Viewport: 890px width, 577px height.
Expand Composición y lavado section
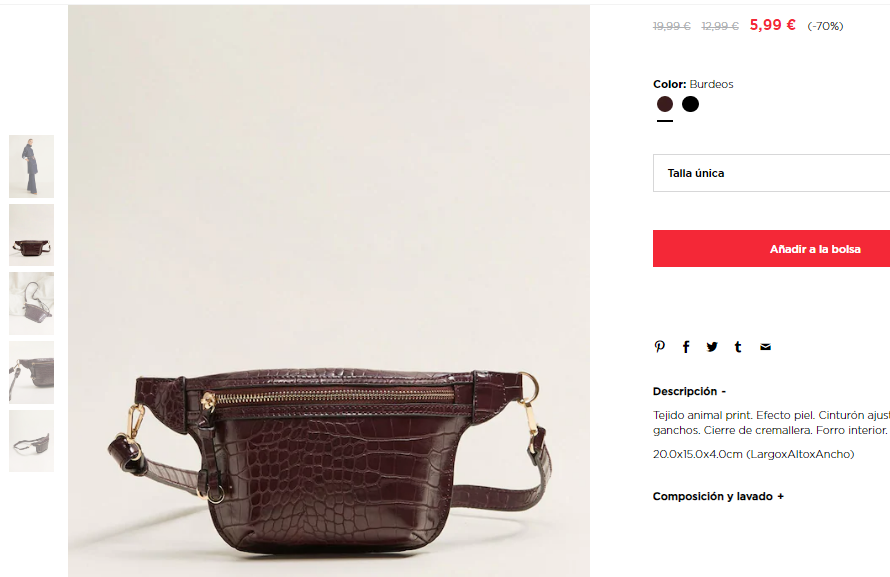point(718,496)
